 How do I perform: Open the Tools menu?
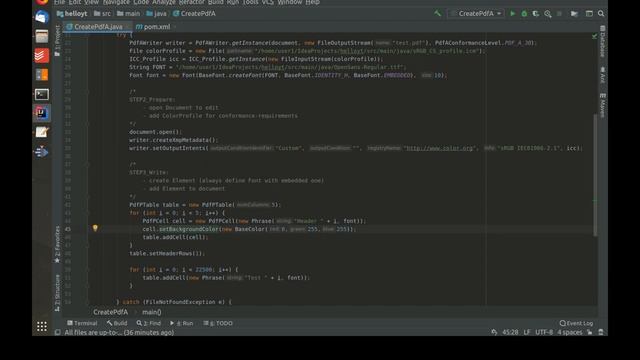point(251,2)
